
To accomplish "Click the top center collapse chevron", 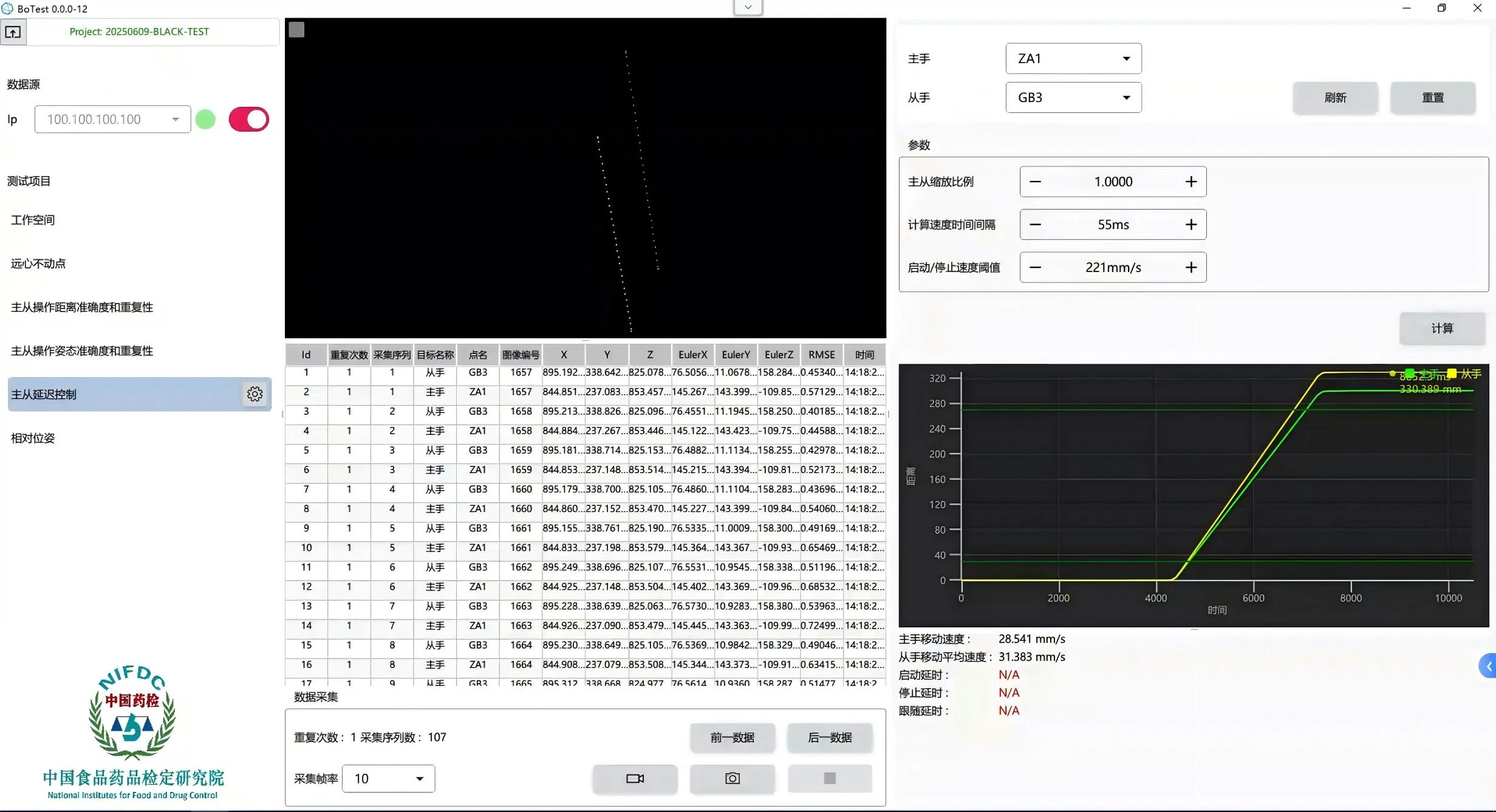I will (748, 7).
